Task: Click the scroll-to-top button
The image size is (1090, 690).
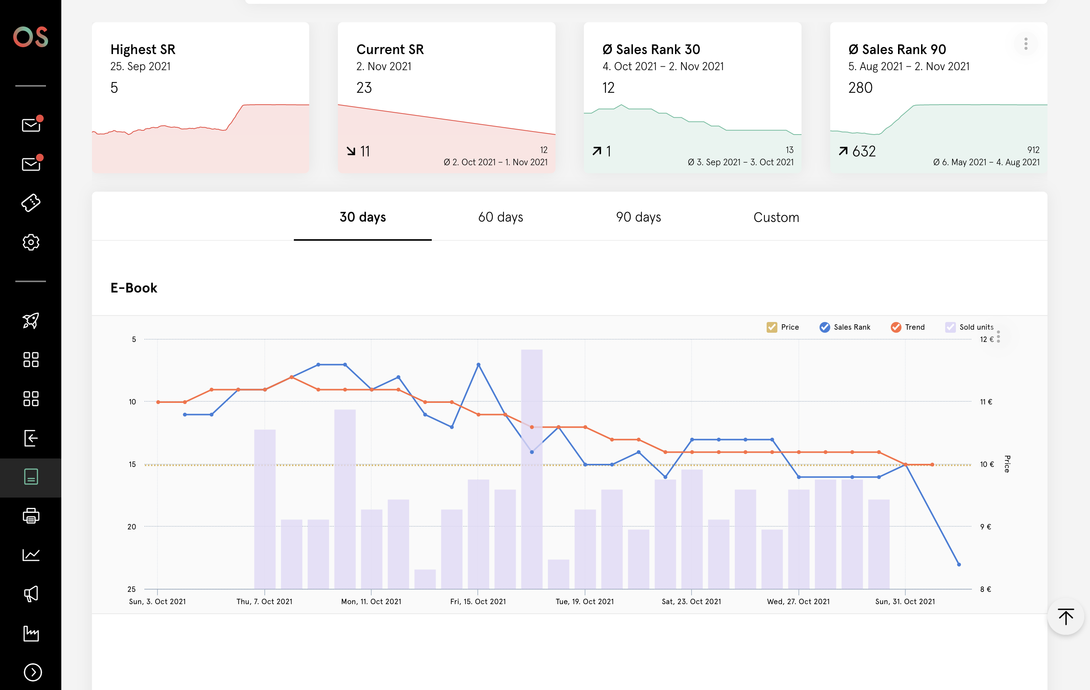Action: point(1065,617)
